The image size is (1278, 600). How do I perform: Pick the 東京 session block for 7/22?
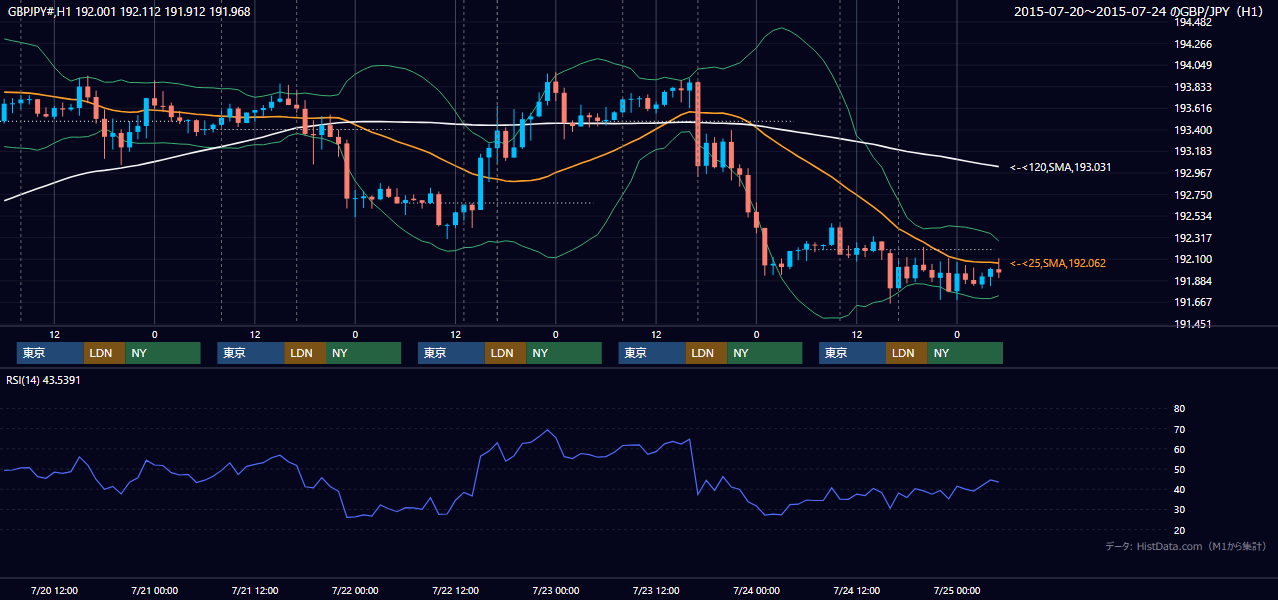click(x=451, y=353)
